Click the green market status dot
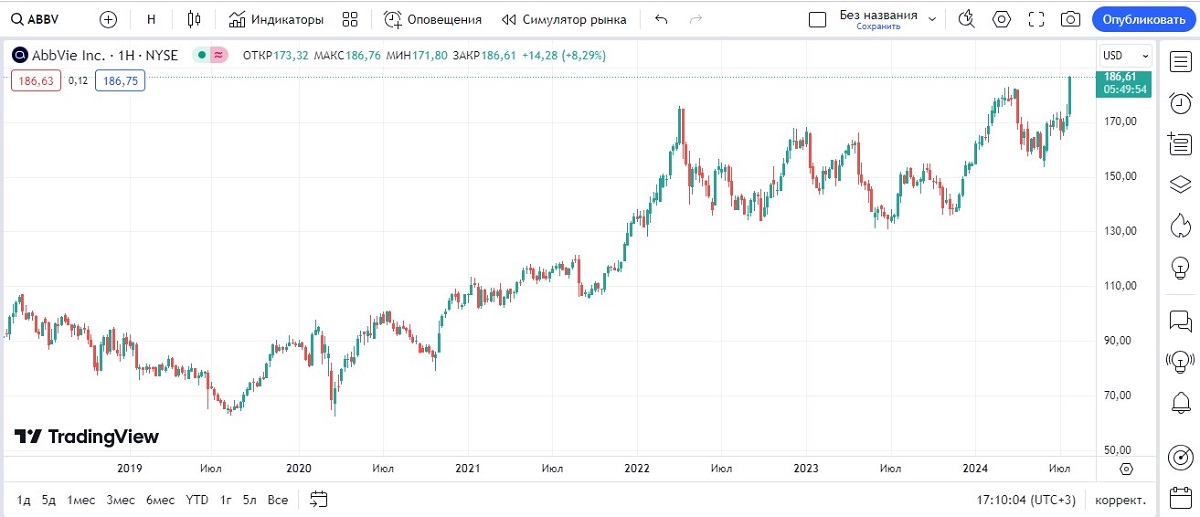 point(201,55)
